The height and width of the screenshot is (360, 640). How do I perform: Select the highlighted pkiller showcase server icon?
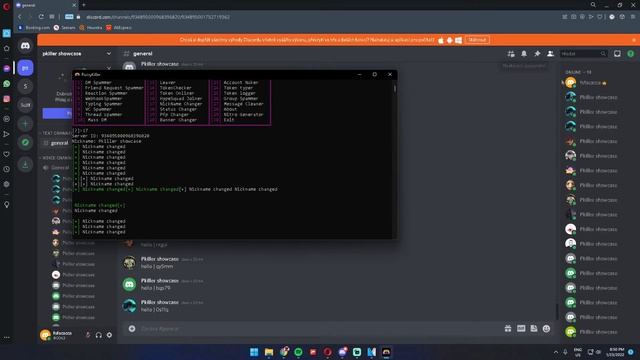coord(25,68)
